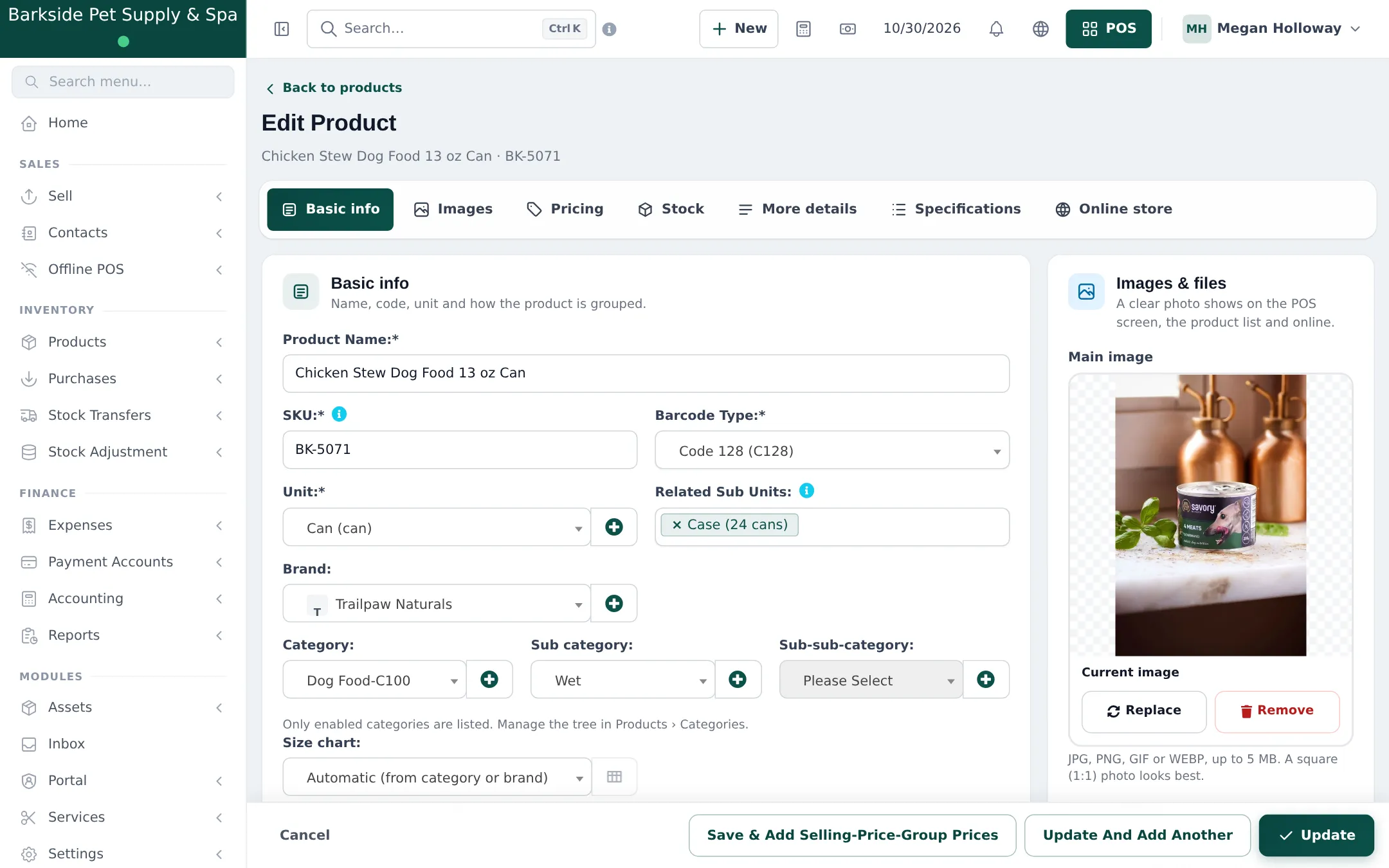Remove the Case (24 cans) sub unit tag
This screenshot has height=868, width=1389.
tap(676, 525)
